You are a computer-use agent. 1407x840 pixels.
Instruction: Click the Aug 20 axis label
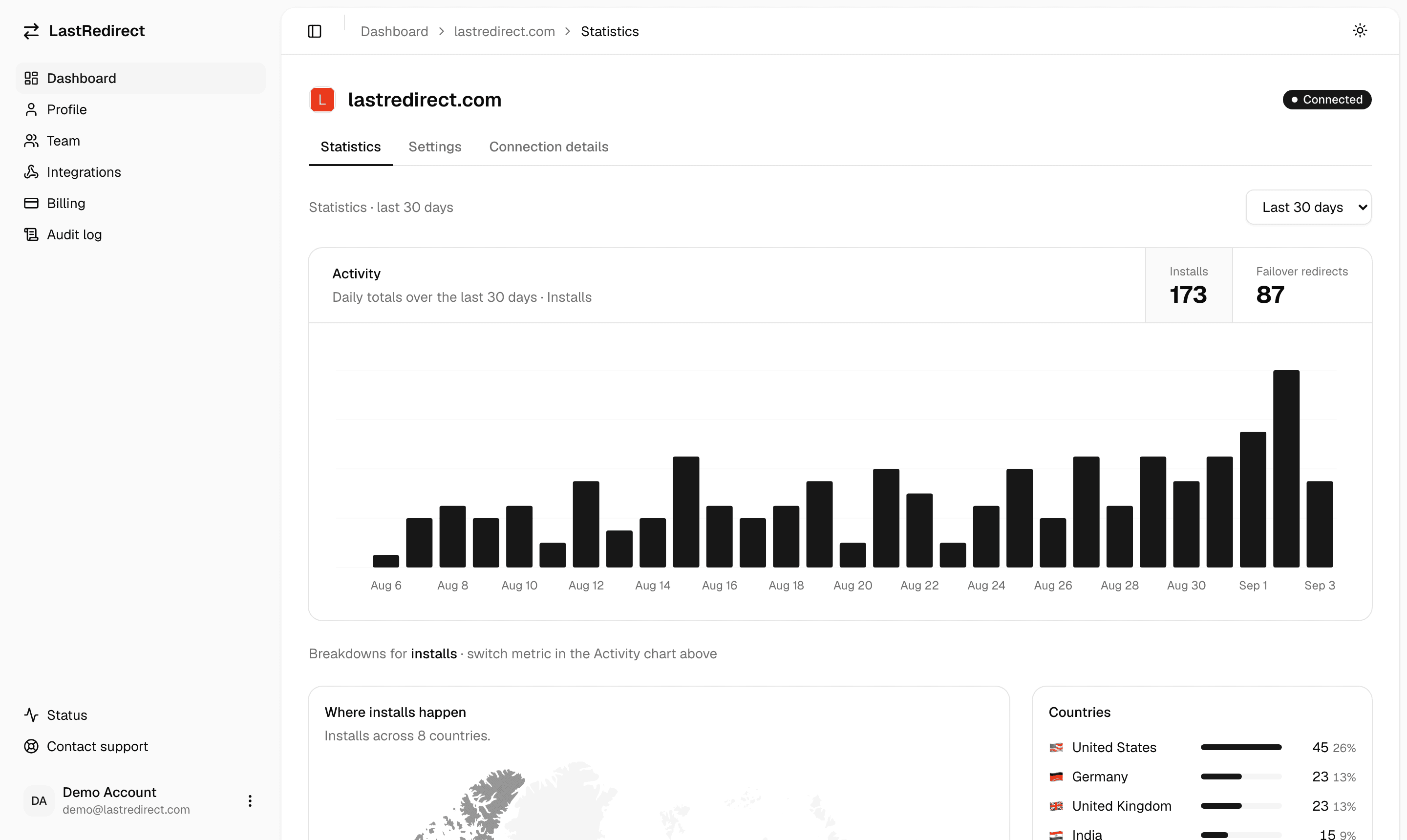[x=852, y=585]
